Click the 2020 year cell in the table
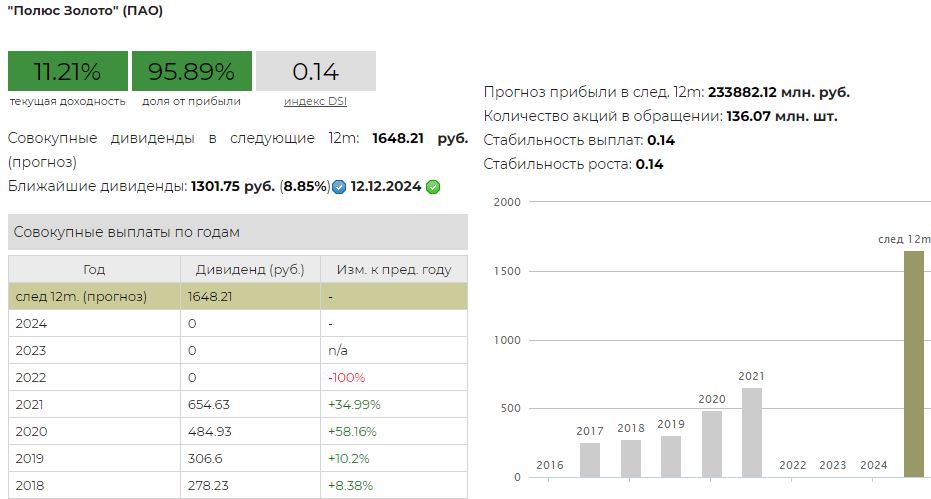The height and width of the screenshot is (499, 931). pos(94,432)
